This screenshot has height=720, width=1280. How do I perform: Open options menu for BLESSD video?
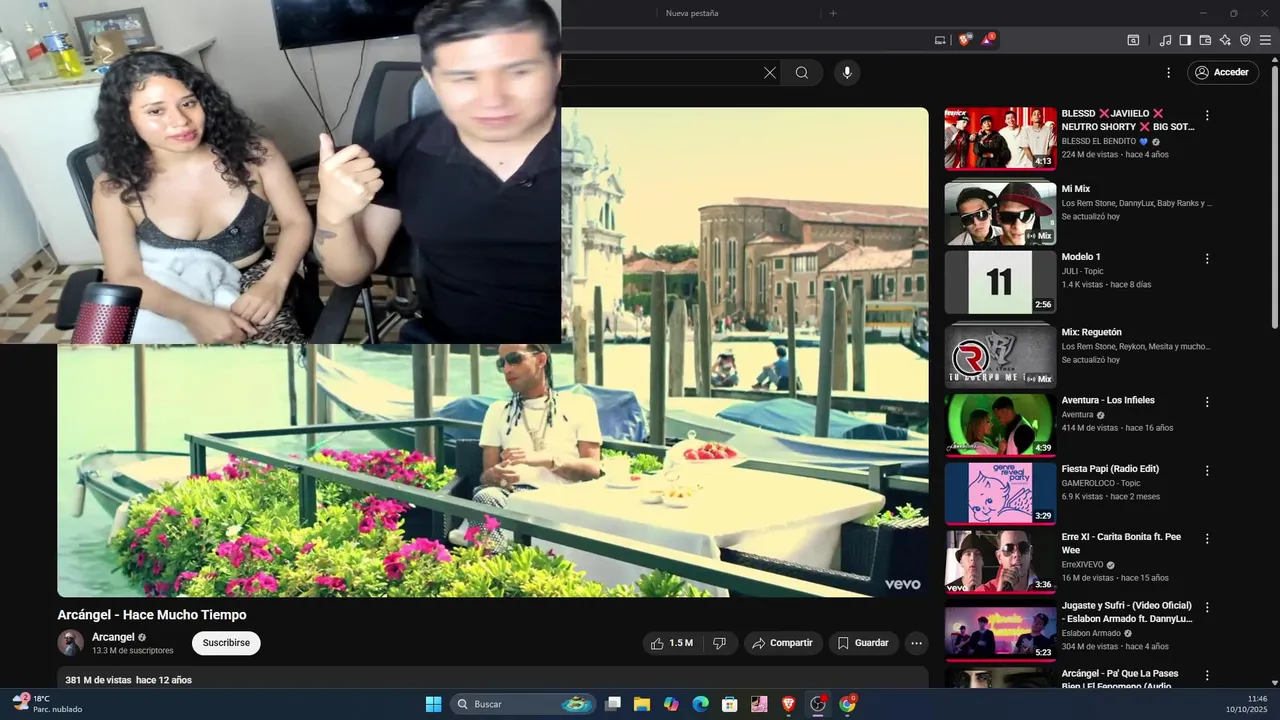pos(1207,115)
